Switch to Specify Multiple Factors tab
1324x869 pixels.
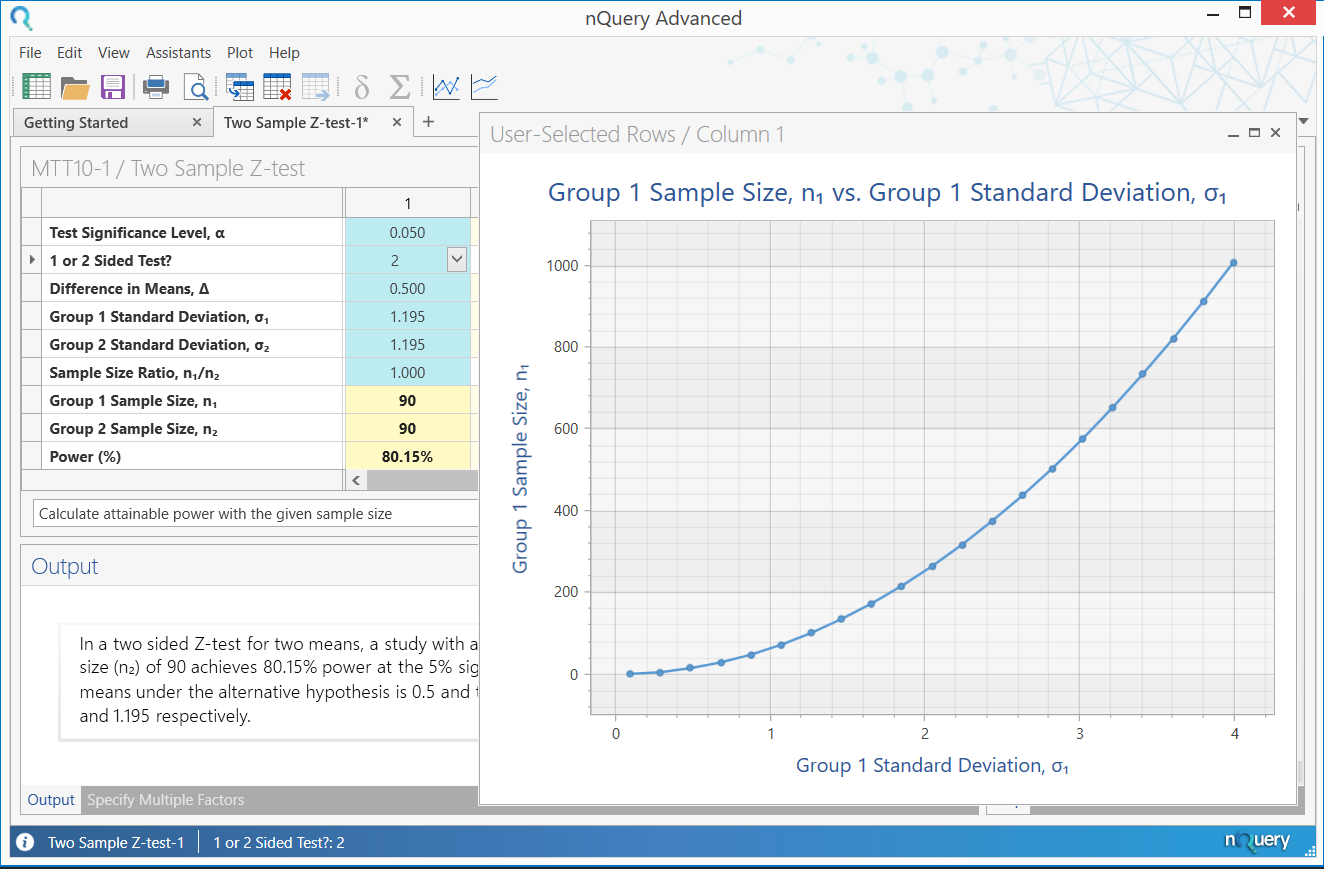coord(165,800)
